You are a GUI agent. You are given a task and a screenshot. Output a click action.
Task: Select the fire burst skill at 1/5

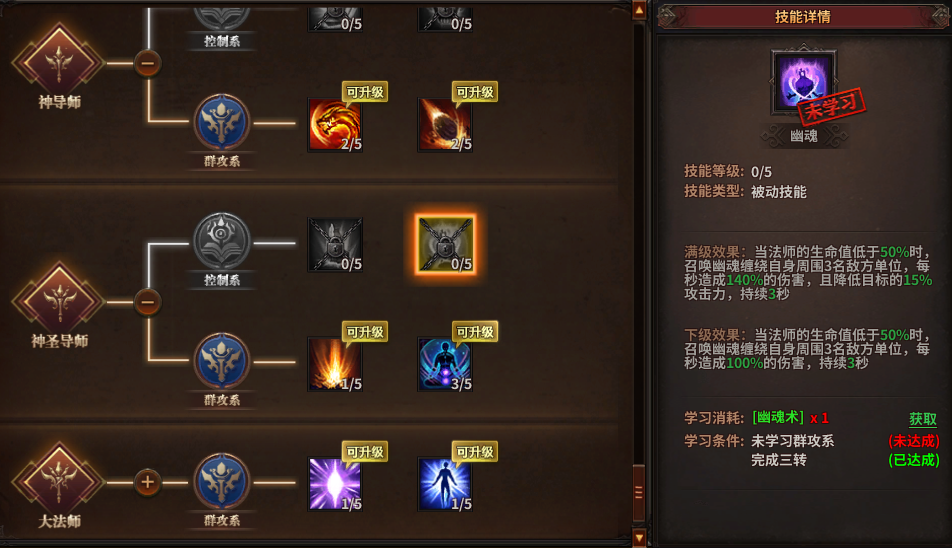pyautogui.click(x=335, y=364)
